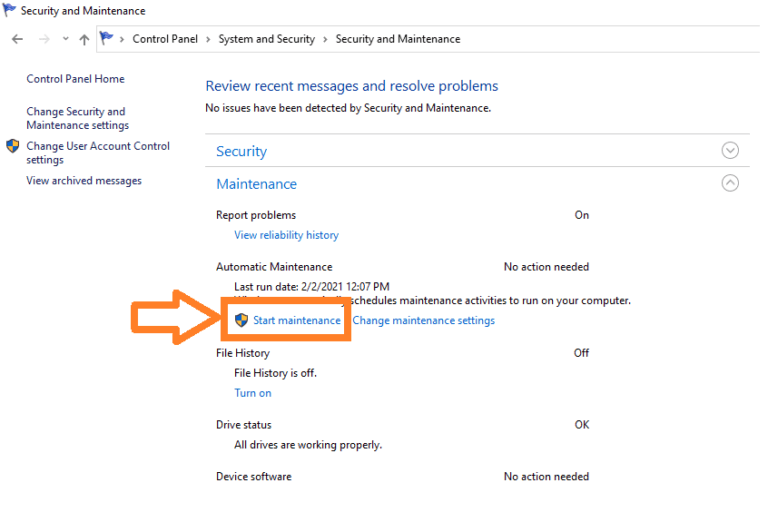Open Change Security and Maintenance settings
Screen dimensions: 768x532
77,118
